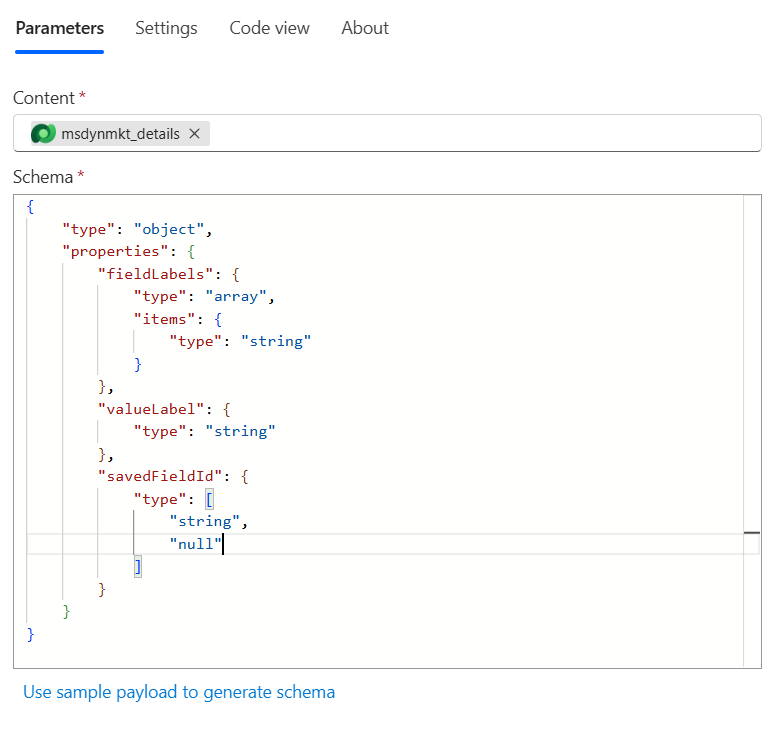Remove the msdynmkt_details token from Content
The height and width of the screenshot is (730, 777).
point(195,134)
